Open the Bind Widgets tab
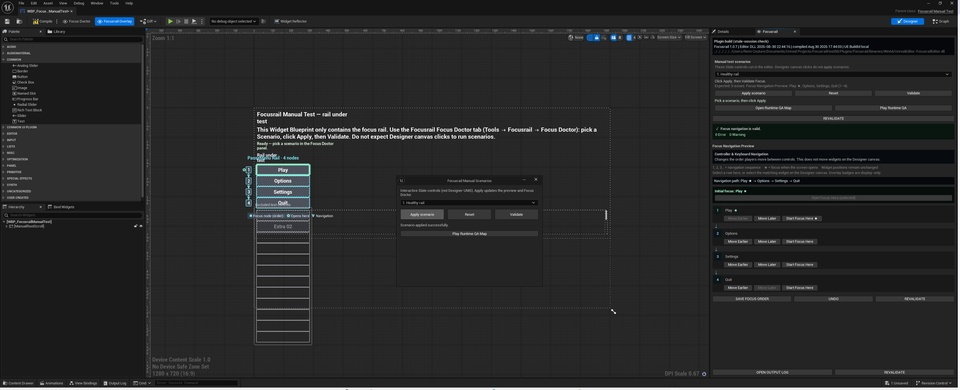 (x=61, y=207)
